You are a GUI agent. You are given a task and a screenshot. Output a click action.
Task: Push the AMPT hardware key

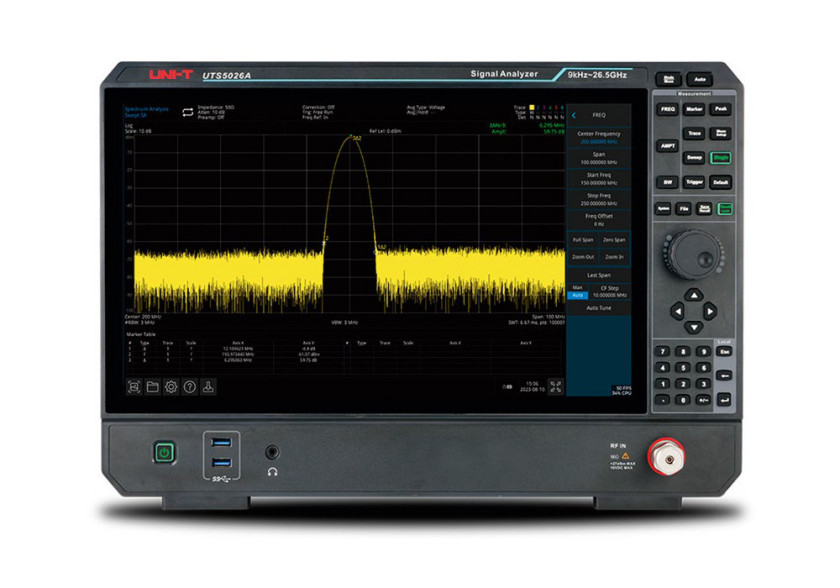tap(668, 146)
